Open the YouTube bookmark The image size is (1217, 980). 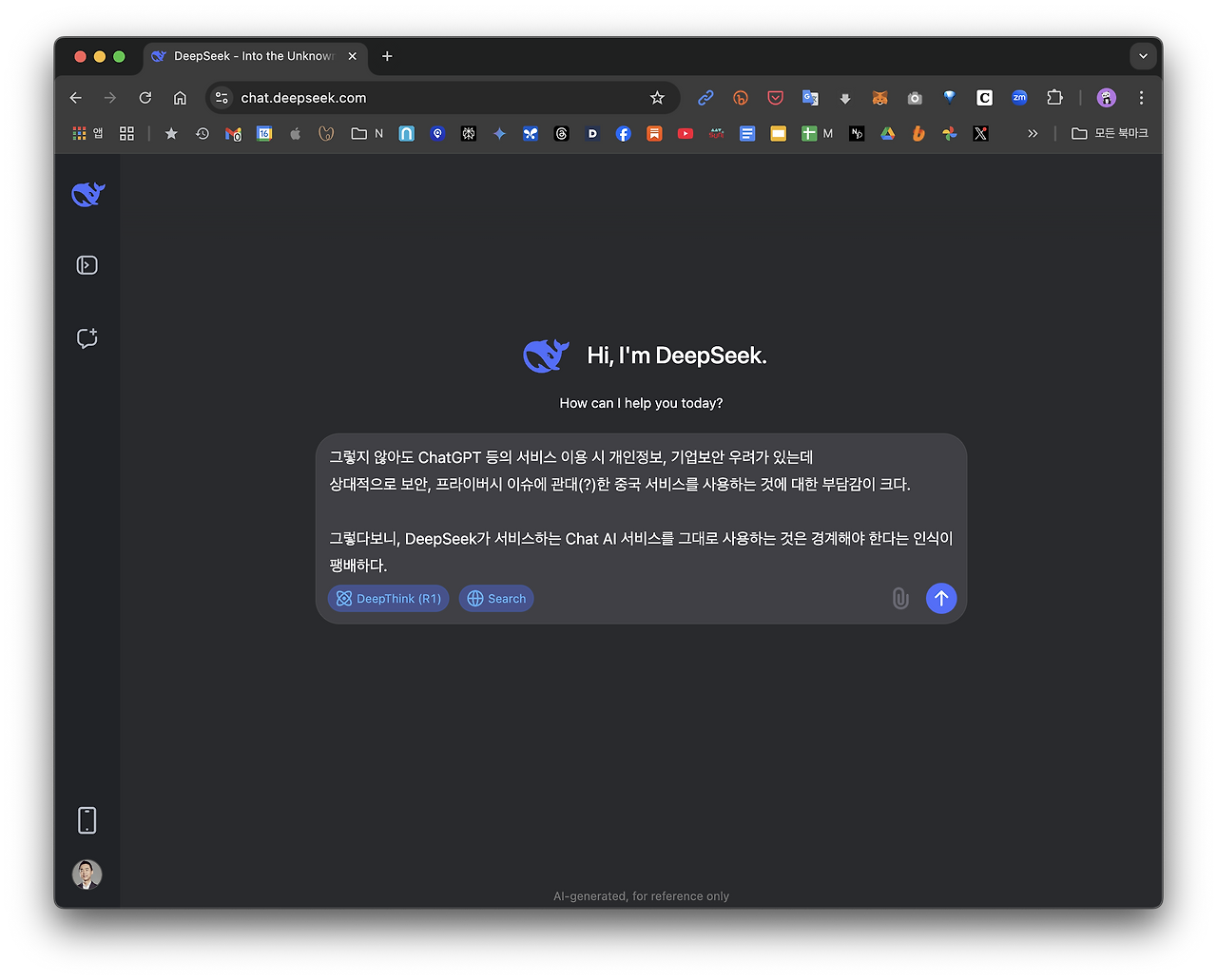point(686,134)
